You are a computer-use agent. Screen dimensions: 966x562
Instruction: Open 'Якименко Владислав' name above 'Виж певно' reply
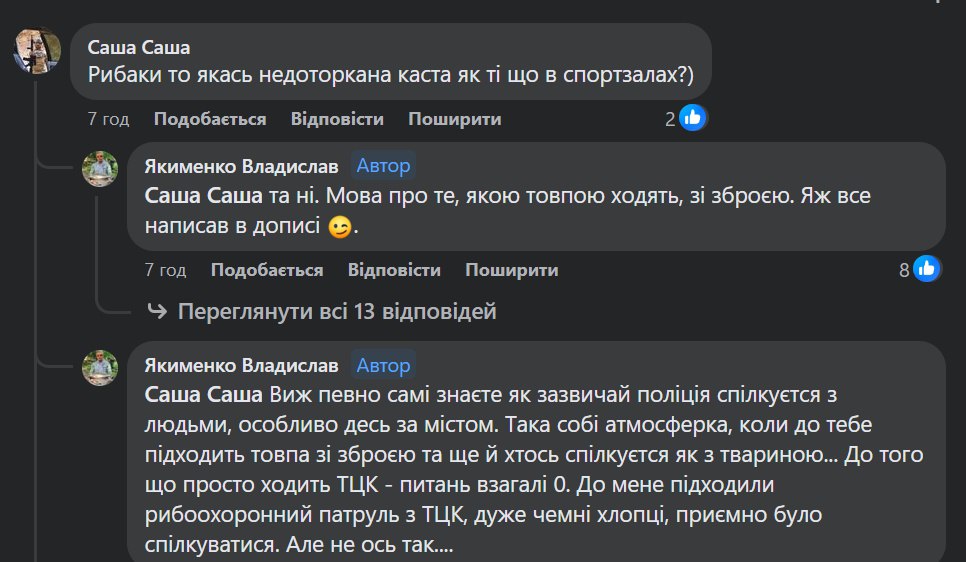tap(241, 365)
